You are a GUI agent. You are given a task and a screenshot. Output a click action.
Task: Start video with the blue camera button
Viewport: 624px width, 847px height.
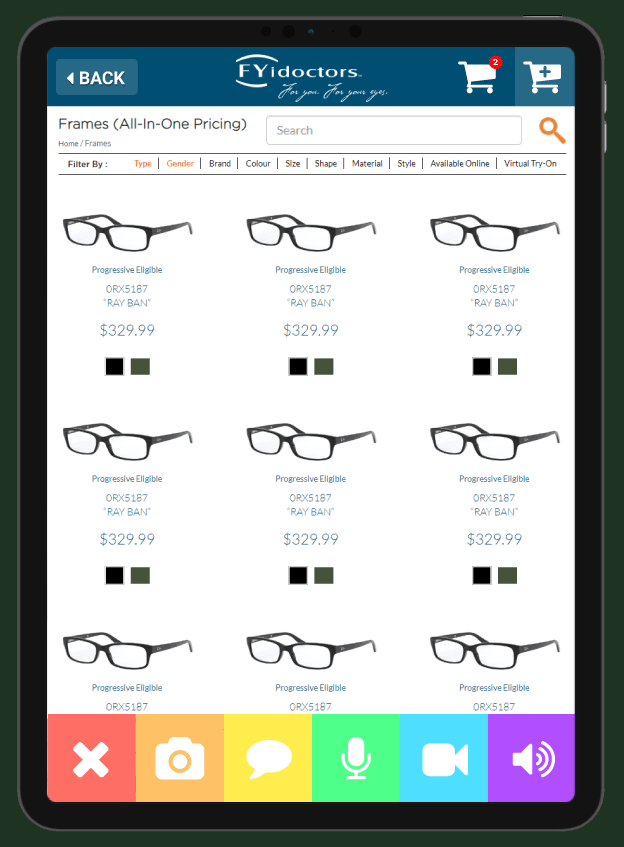(x=444, y=758)
